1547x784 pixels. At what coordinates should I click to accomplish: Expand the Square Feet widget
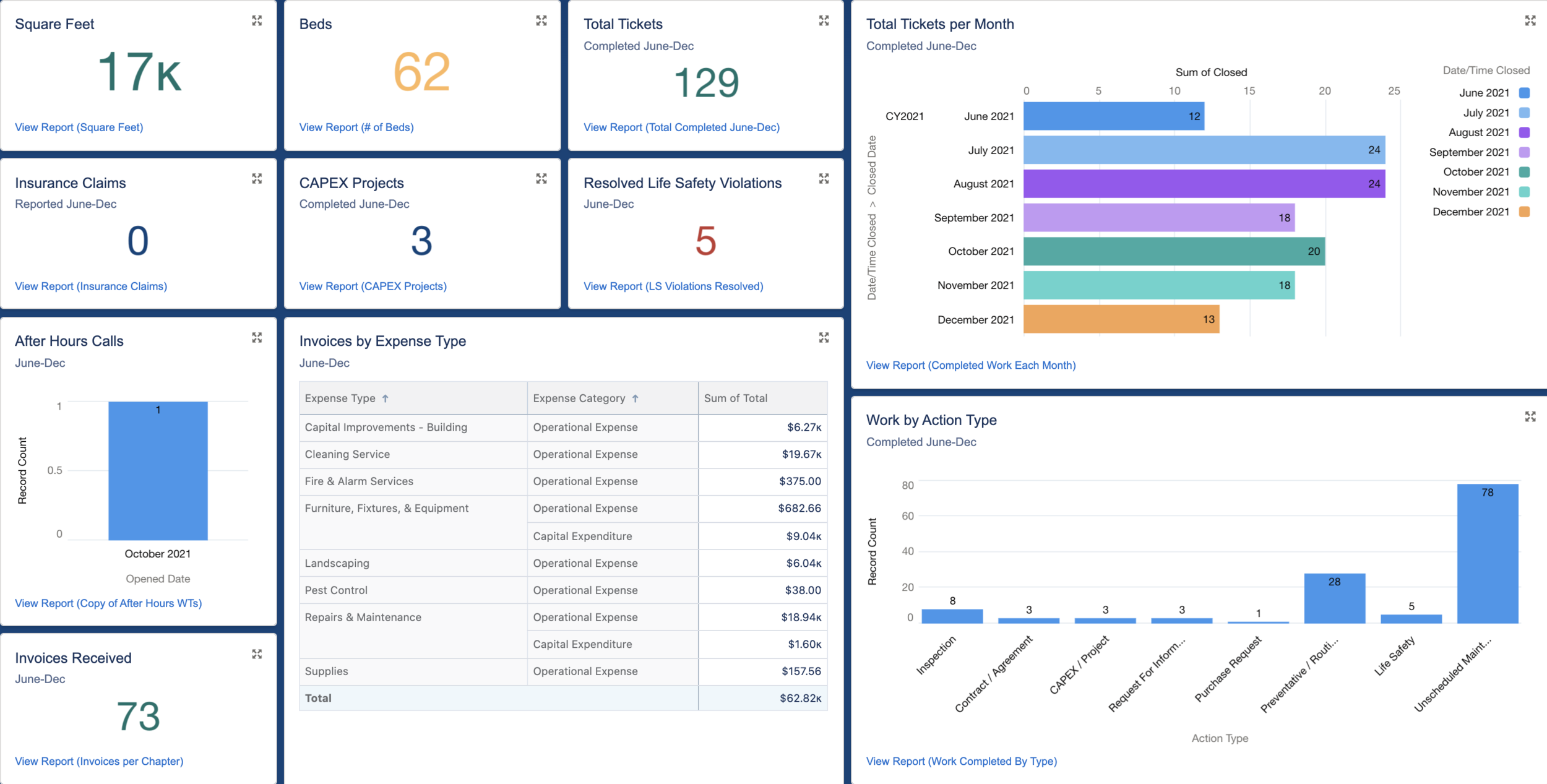257,21
